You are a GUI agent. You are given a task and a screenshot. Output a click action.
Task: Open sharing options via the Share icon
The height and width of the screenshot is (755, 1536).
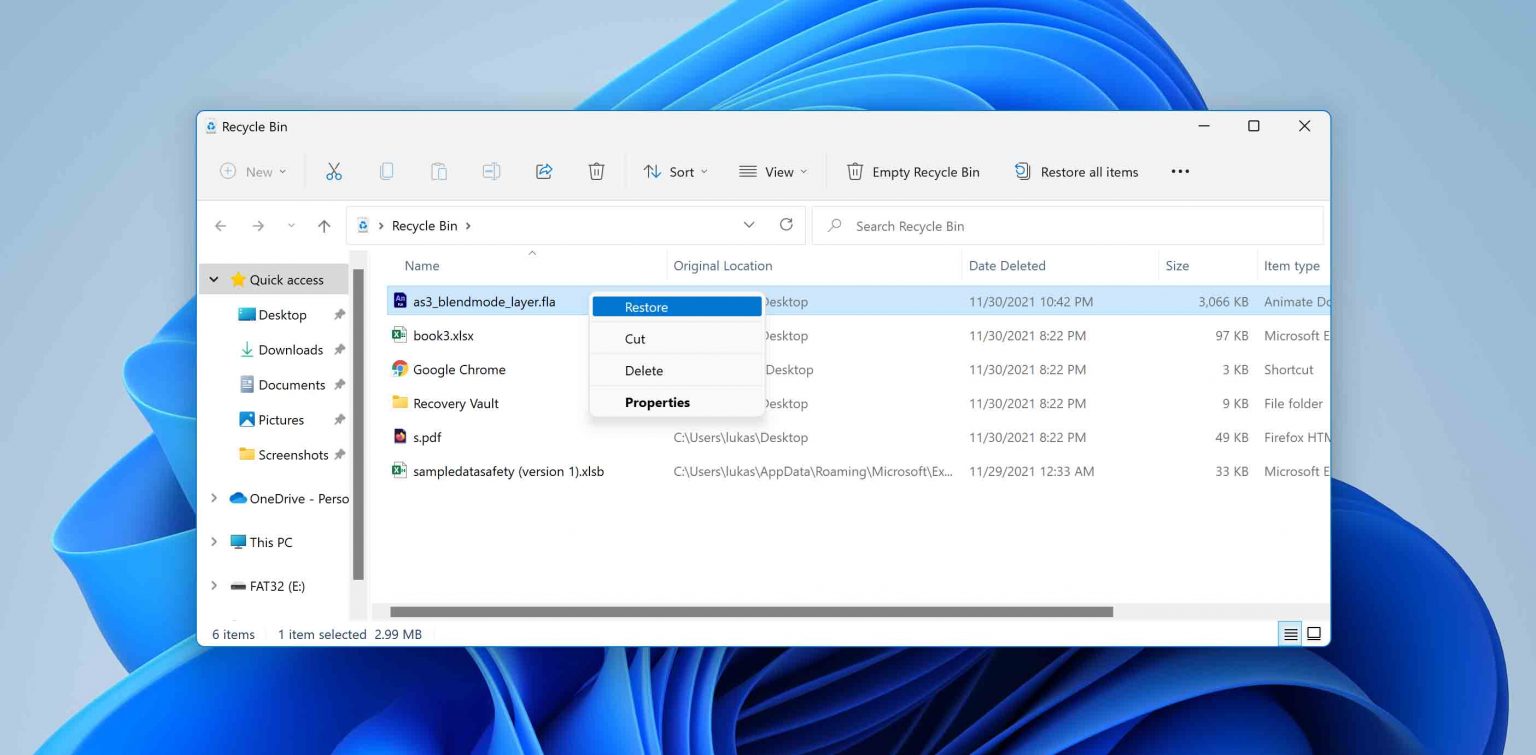[543, 171]
